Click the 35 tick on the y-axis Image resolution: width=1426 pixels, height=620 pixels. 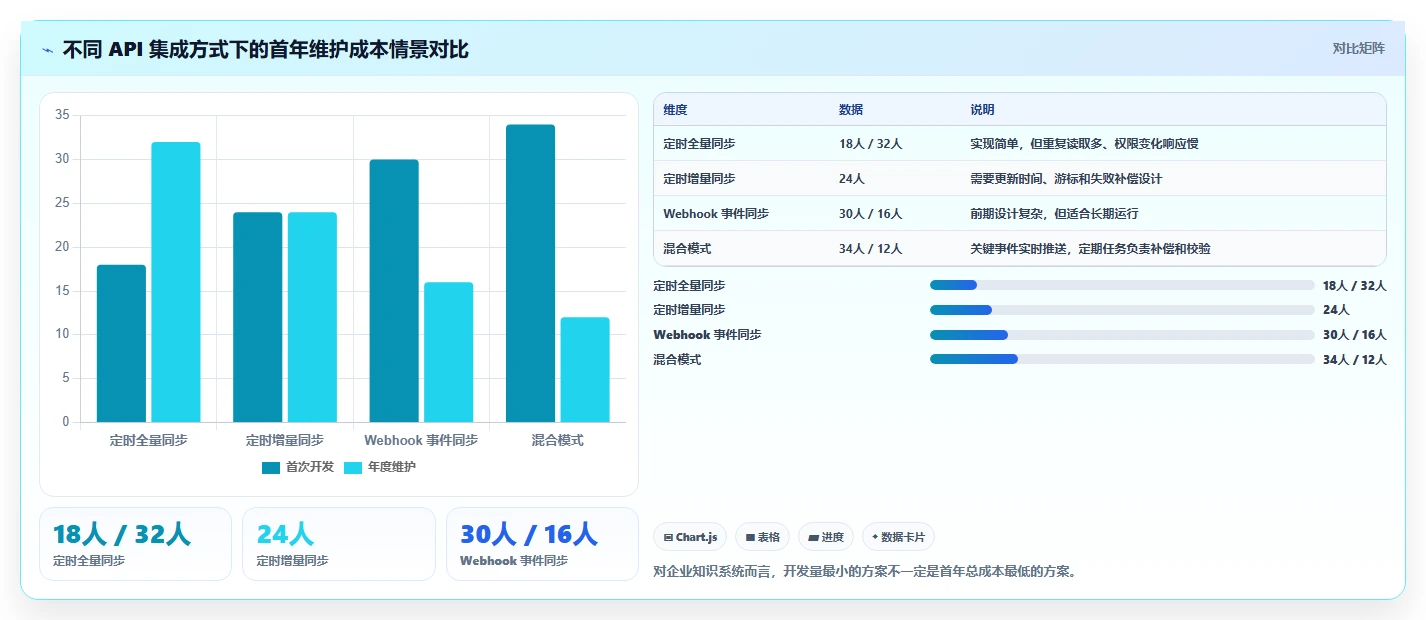tap(62, 115)
